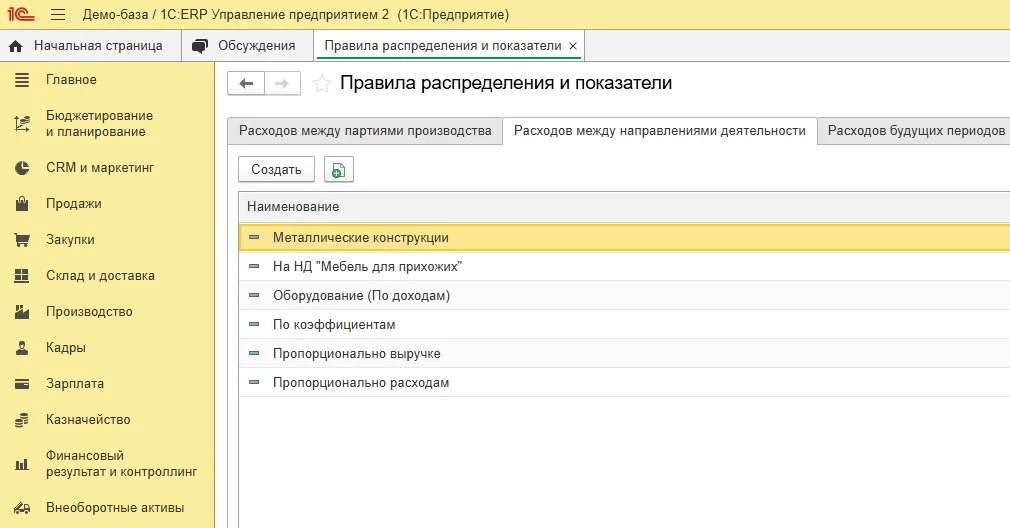Click the Создать button
The width and height of the screenshot is (1010, 528).
(x=276, y=169)
